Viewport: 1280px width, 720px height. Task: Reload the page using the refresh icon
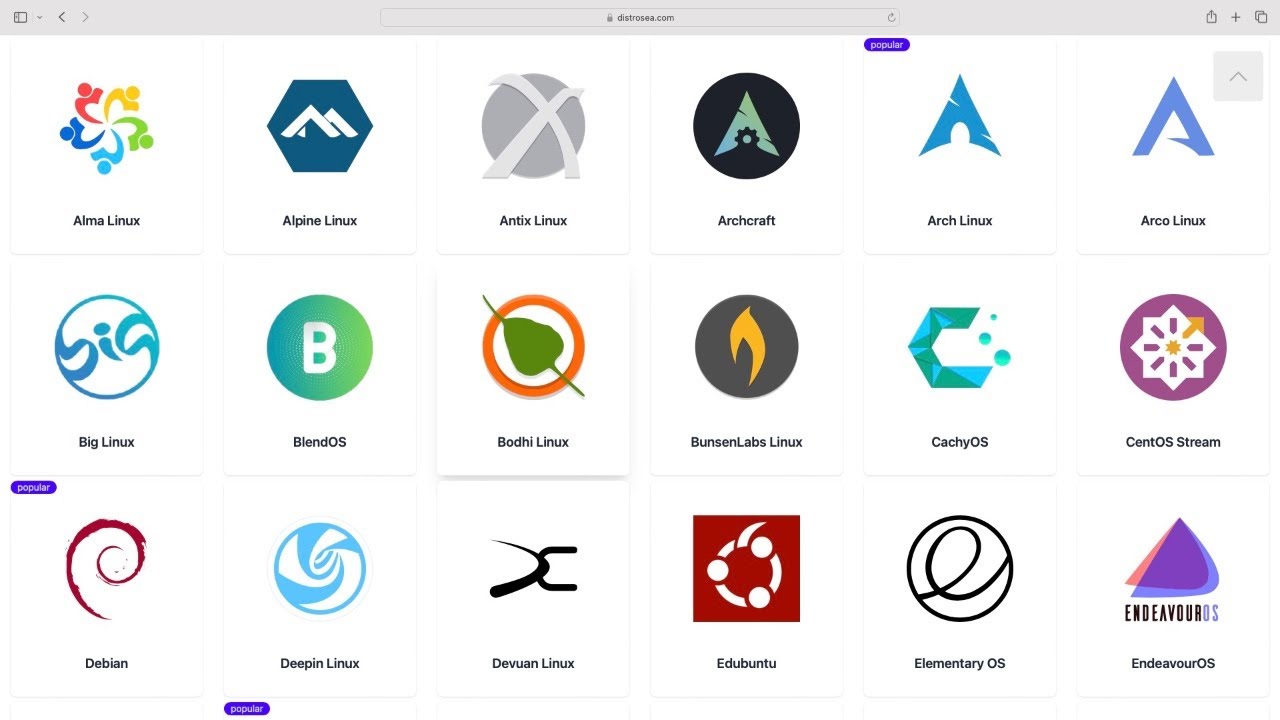coord(891,17)
